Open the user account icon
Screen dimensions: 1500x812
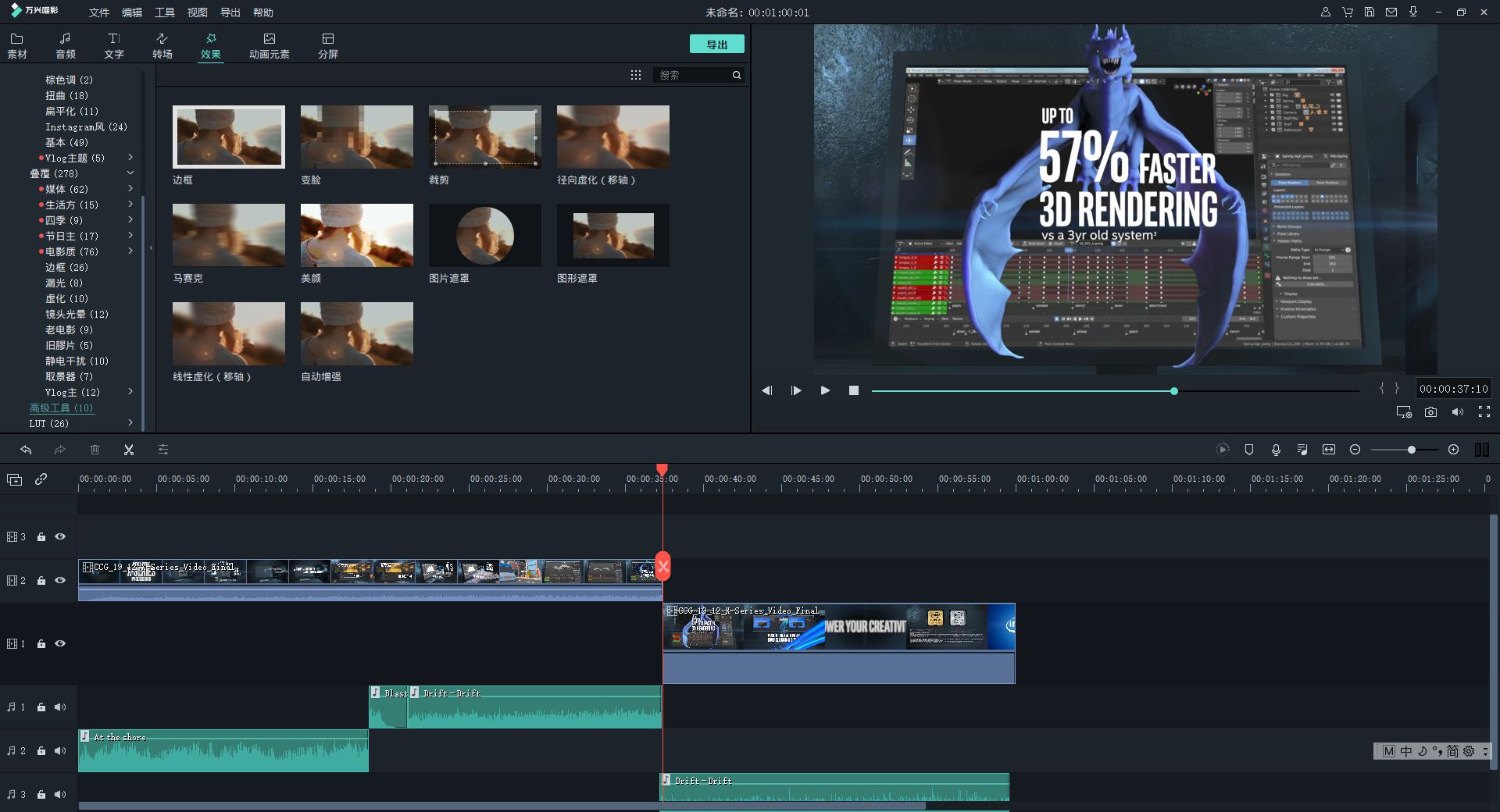pos(1326,12)
